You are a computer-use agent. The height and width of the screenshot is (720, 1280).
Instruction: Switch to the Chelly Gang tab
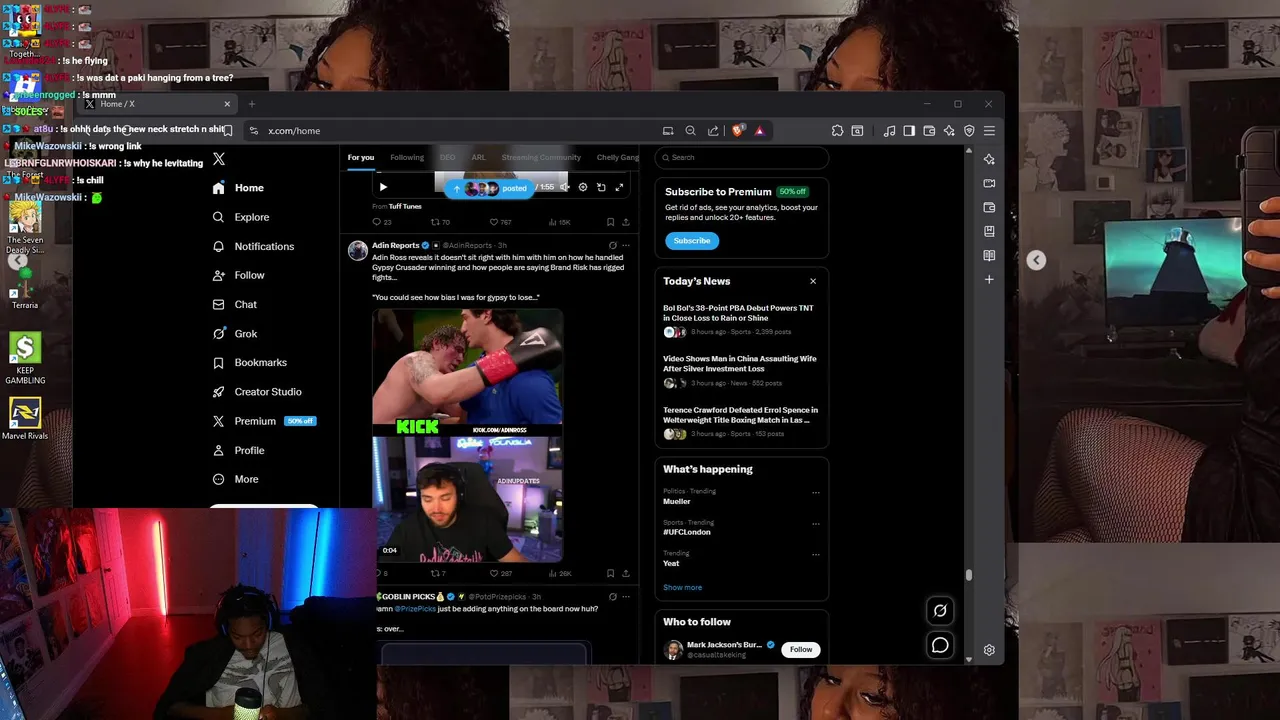618,157
